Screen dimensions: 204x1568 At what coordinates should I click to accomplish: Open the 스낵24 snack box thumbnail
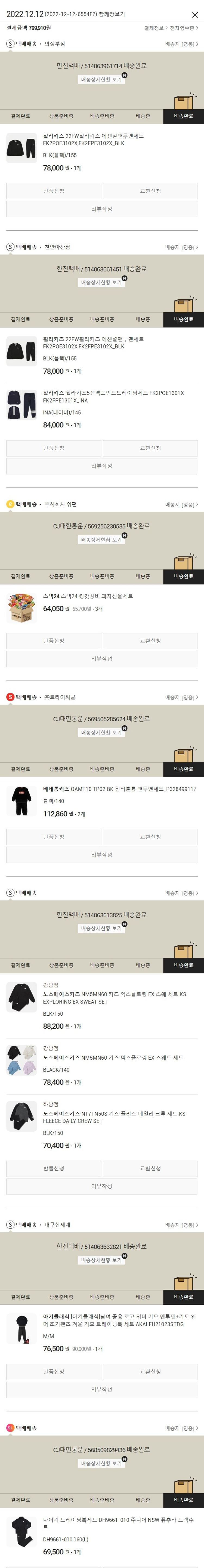click(21, 607)
